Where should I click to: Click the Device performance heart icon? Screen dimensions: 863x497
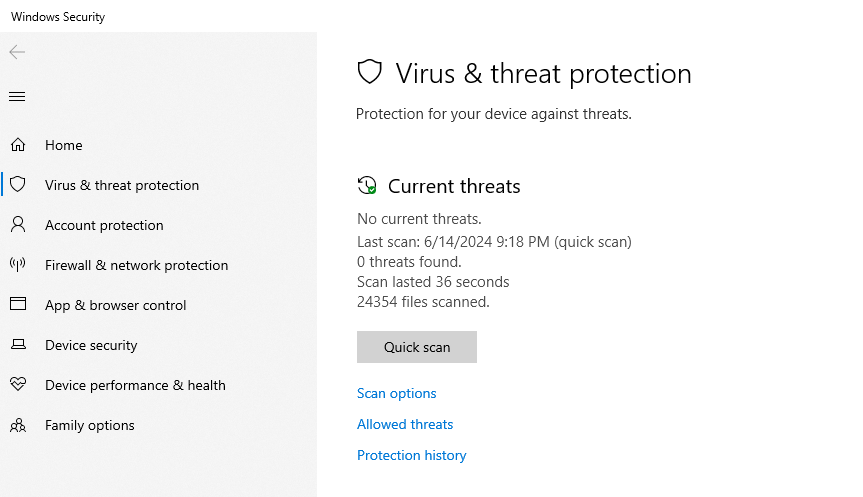coord(17,385)
